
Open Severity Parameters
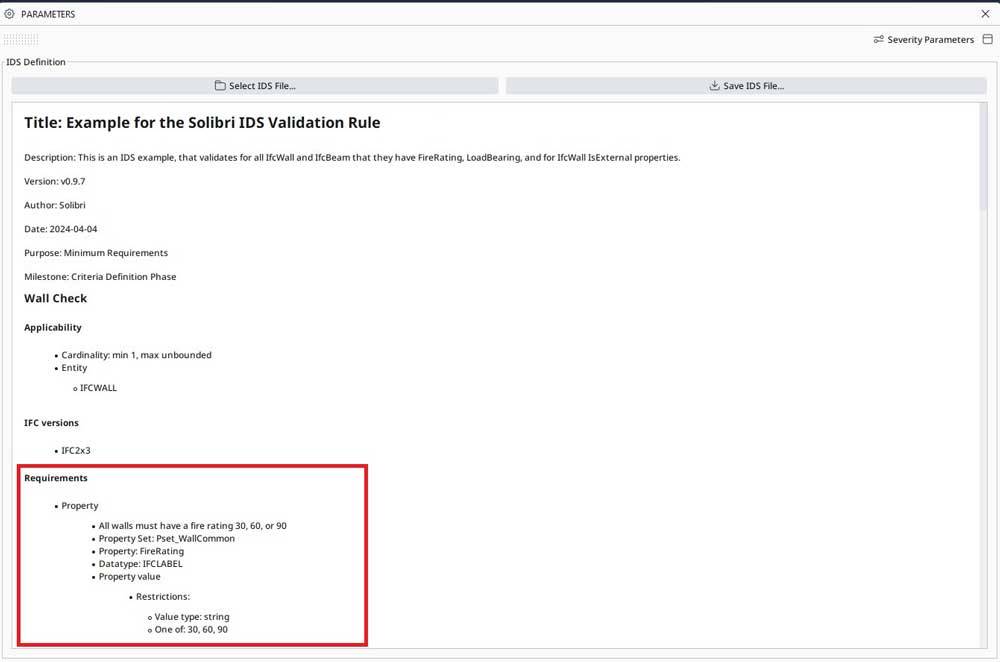923,40
